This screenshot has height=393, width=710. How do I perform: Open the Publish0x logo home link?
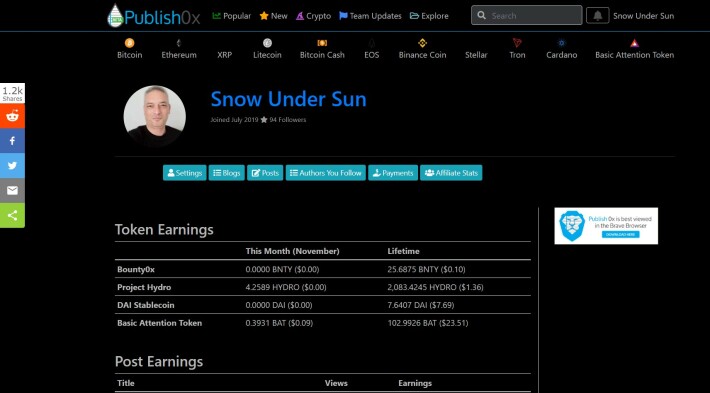click(x=154, y=16)
